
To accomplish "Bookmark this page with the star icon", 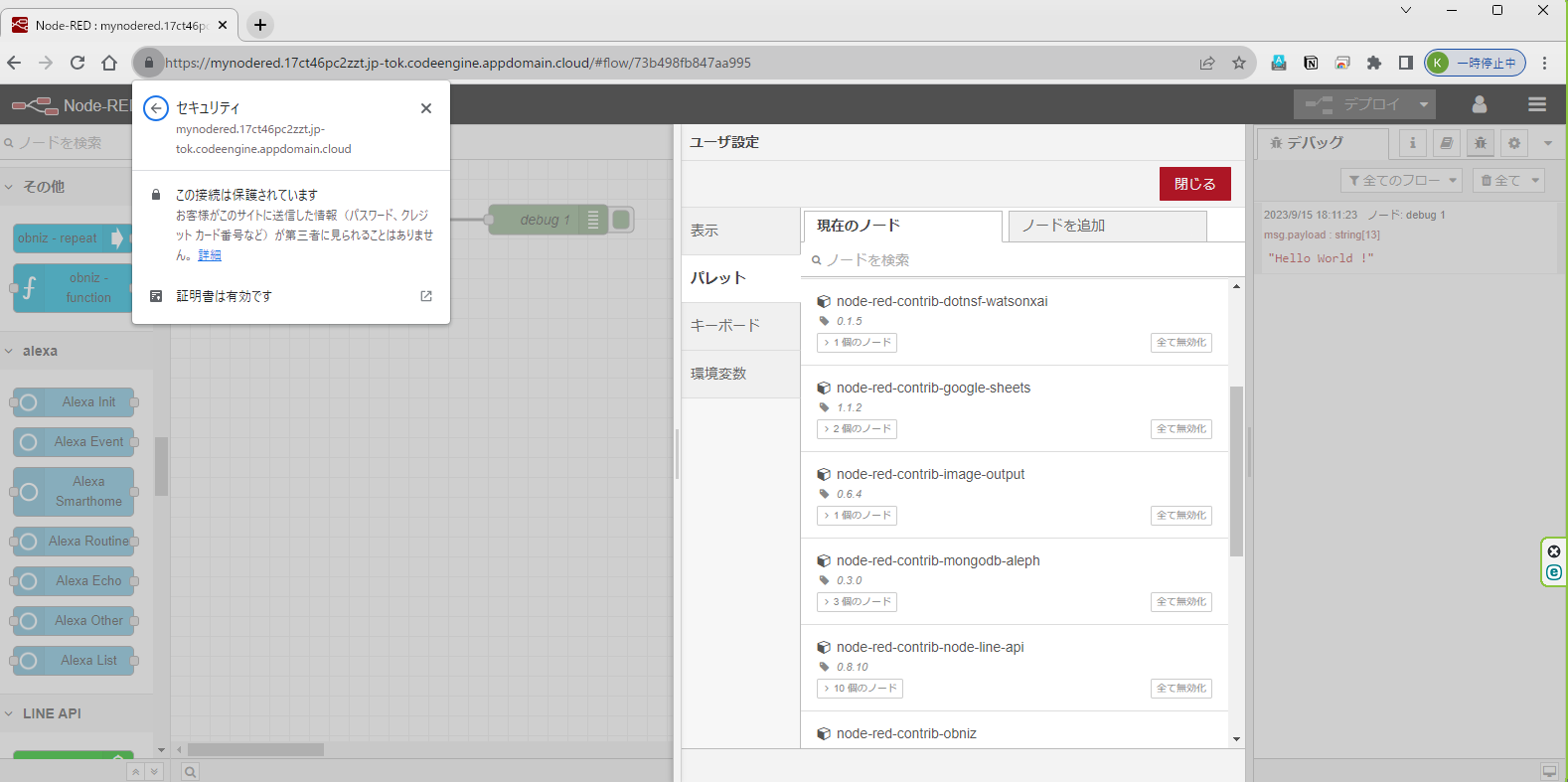I will point(1239,63).
